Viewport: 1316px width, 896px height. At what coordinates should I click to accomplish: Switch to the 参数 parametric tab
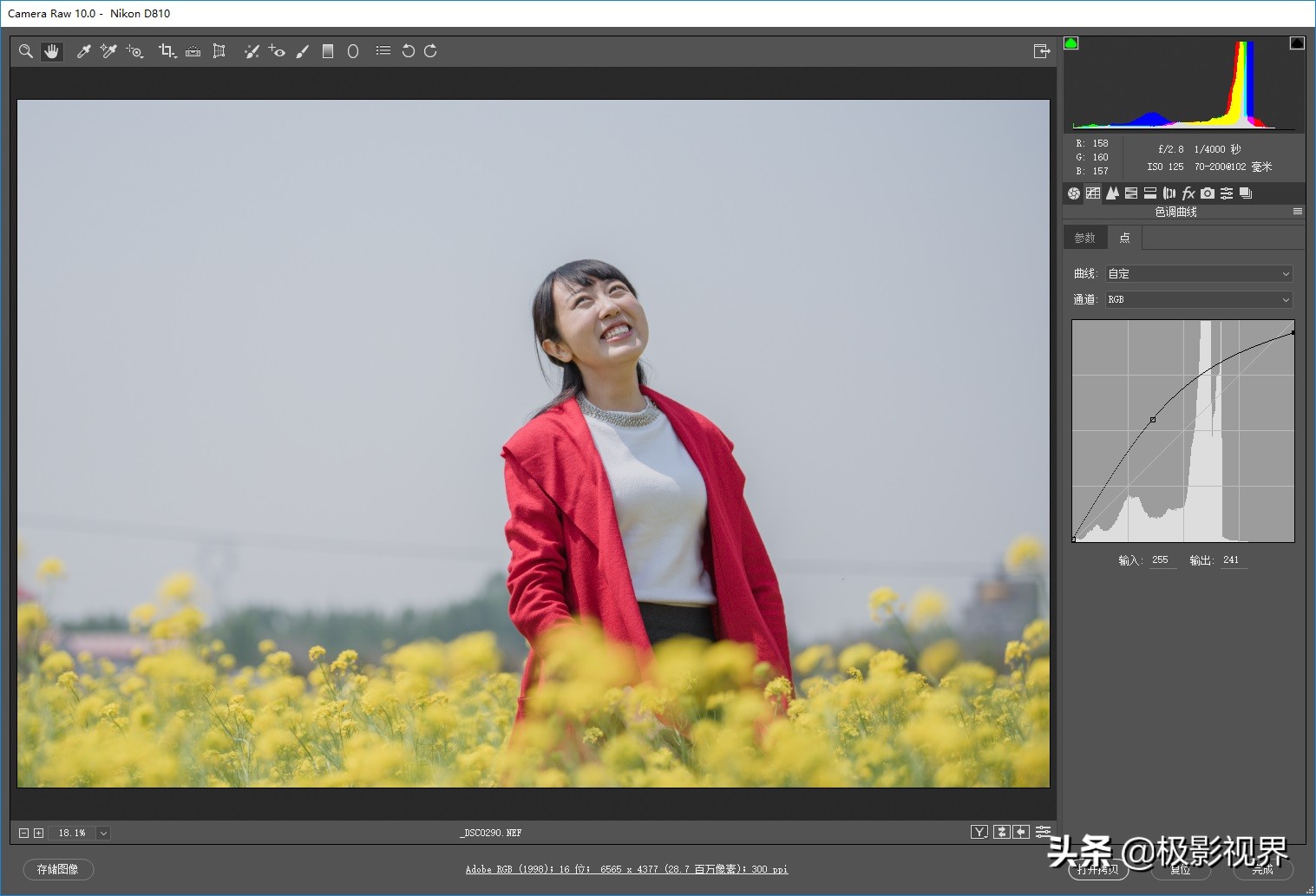1085,238
